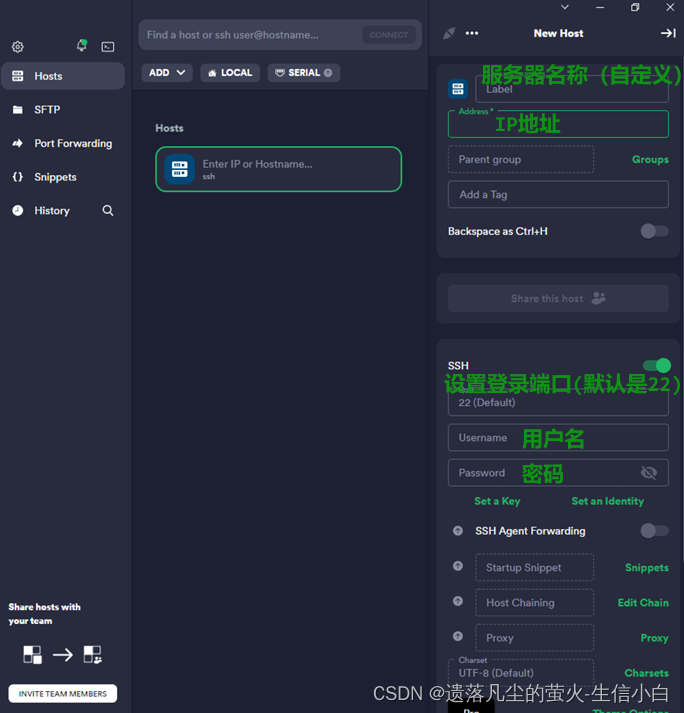Click the host server icon in the Hosts list
Image resolution: width=684 pixels, height=713 pixels.
(180, 169)
